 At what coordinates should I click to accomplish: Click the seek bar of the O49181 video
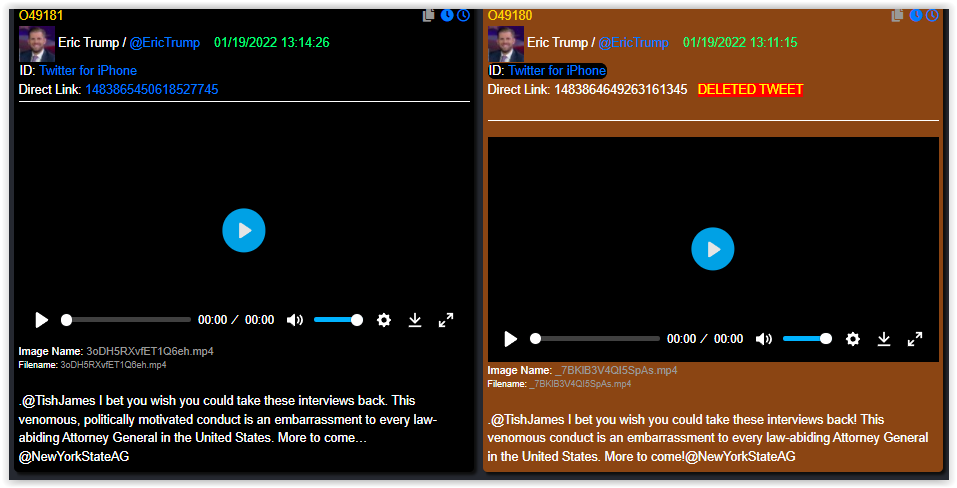pos(126,320)
